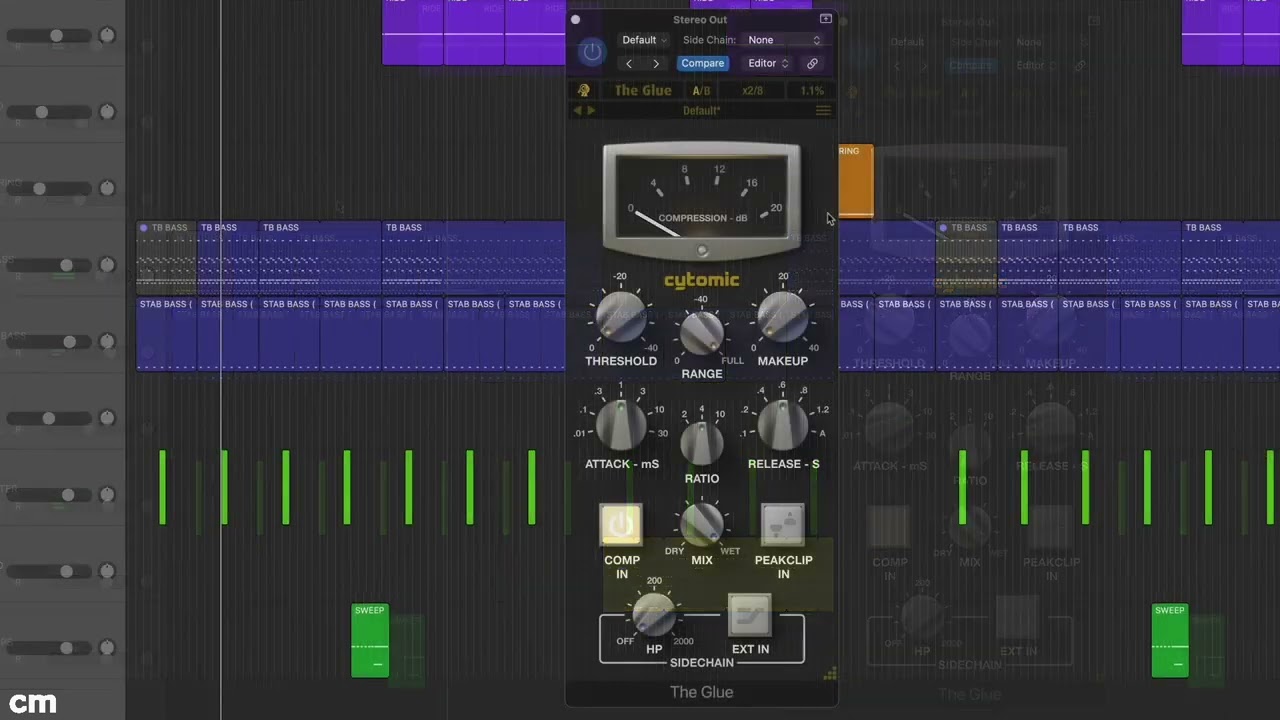Click the THRESHOLD knob
The image size is (1280, 720).
coord(621,317)
